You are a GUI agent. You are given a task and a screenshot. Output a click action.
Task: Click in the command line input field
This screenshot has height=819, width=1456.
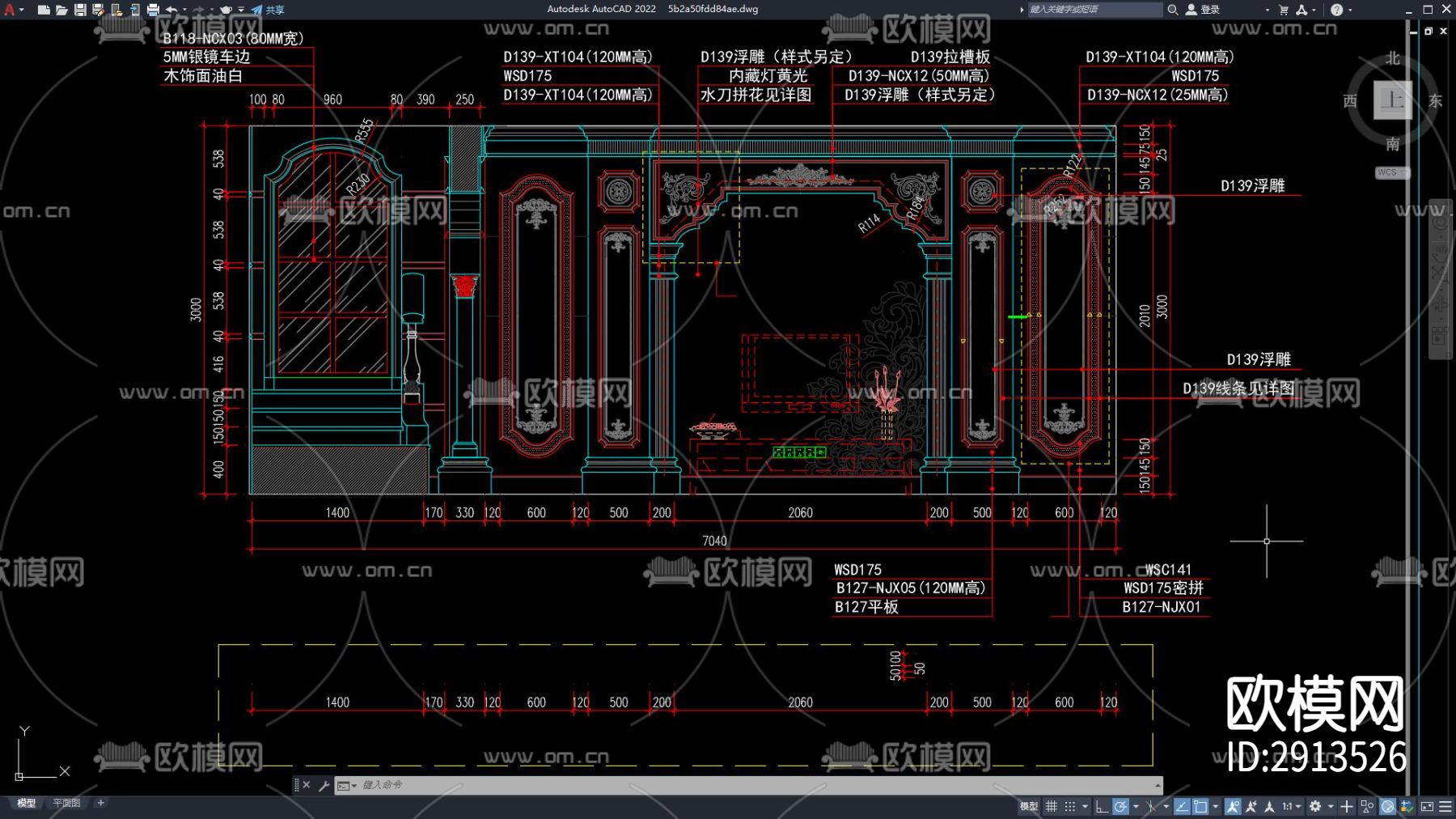point(728,785)
